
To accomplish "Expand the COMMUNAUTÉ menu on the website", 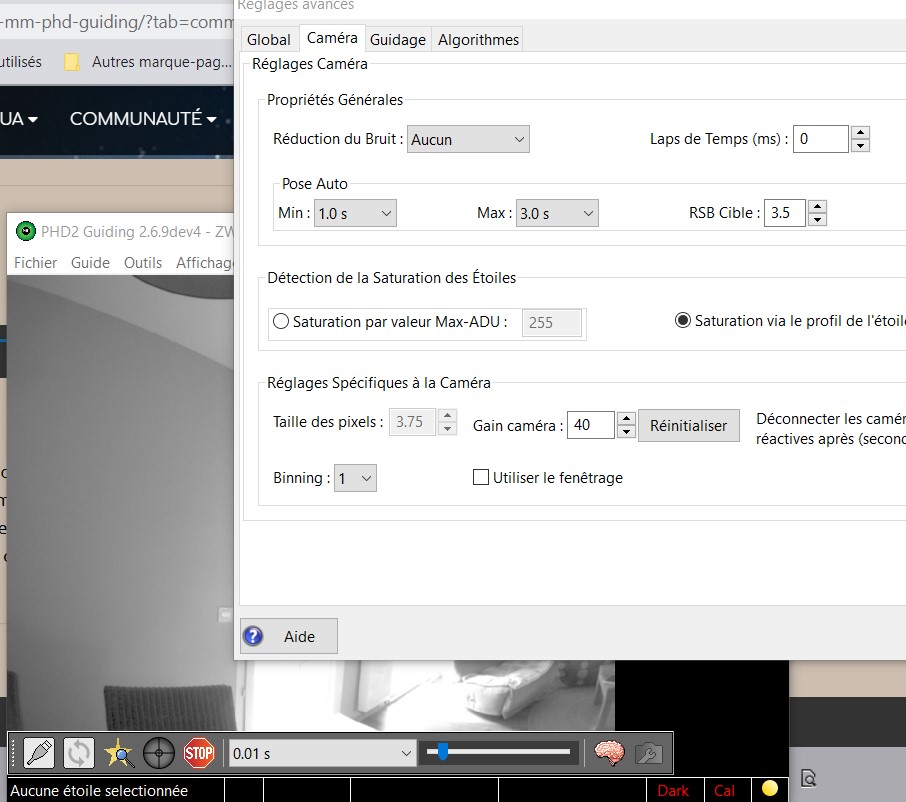I will pos(143,118).
